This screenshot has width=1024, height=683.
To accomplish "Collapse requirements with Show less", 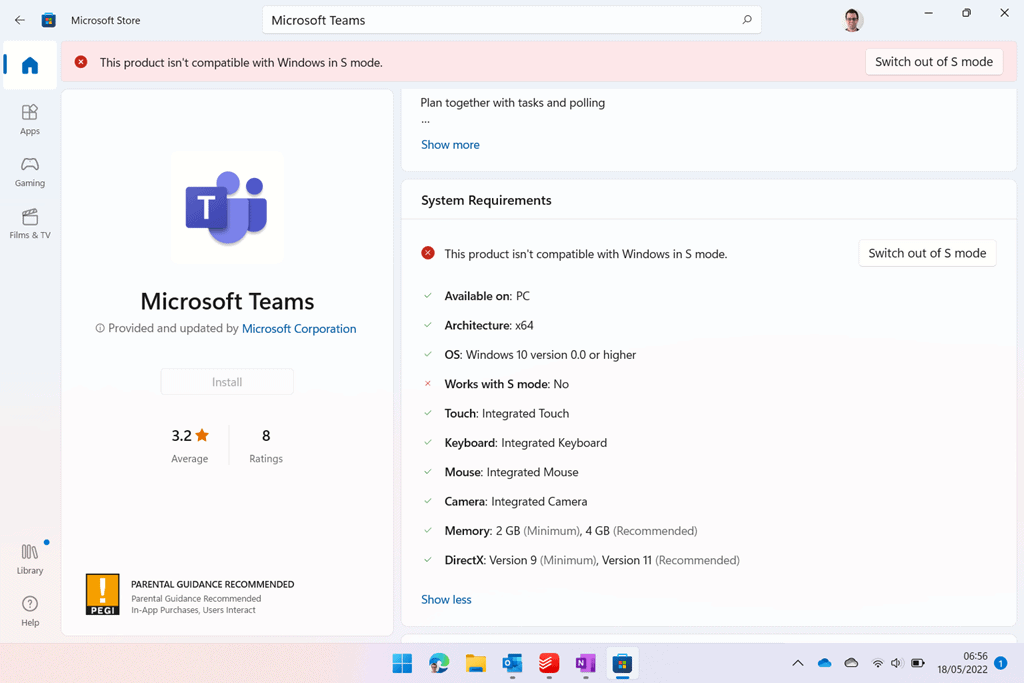I will click(x=446, y=600).
